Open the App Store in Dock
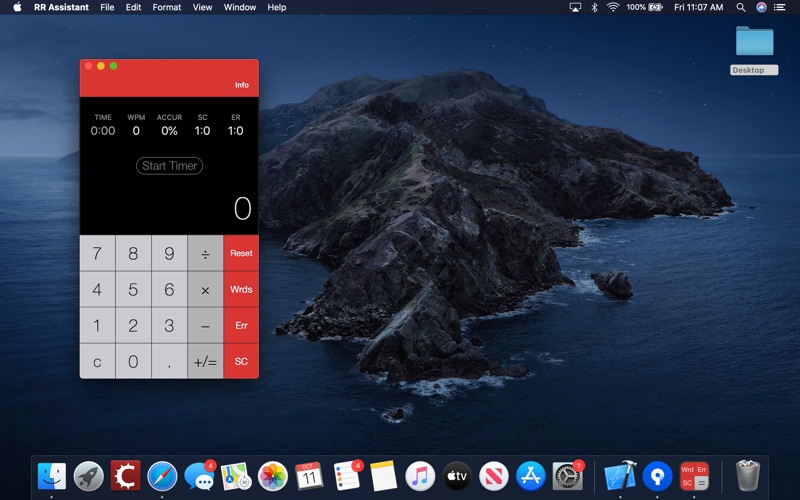Viewport: 800px width, 500px height. (x=531, y=476)
